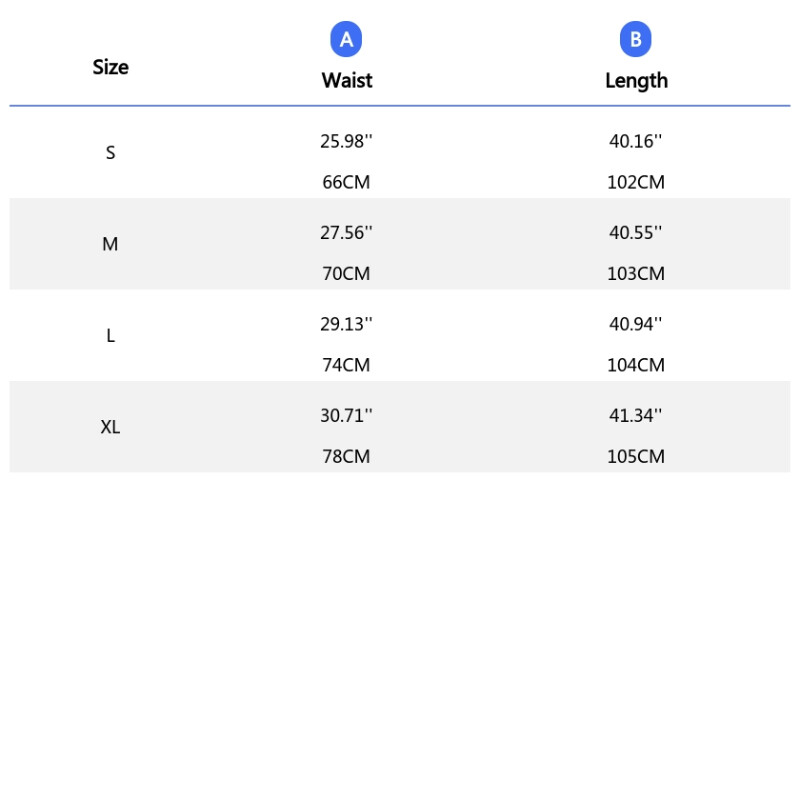This screenshot has width=800, height=800.
Task: Click the 40.55'' length value
Action: click(x=636, y=233)
